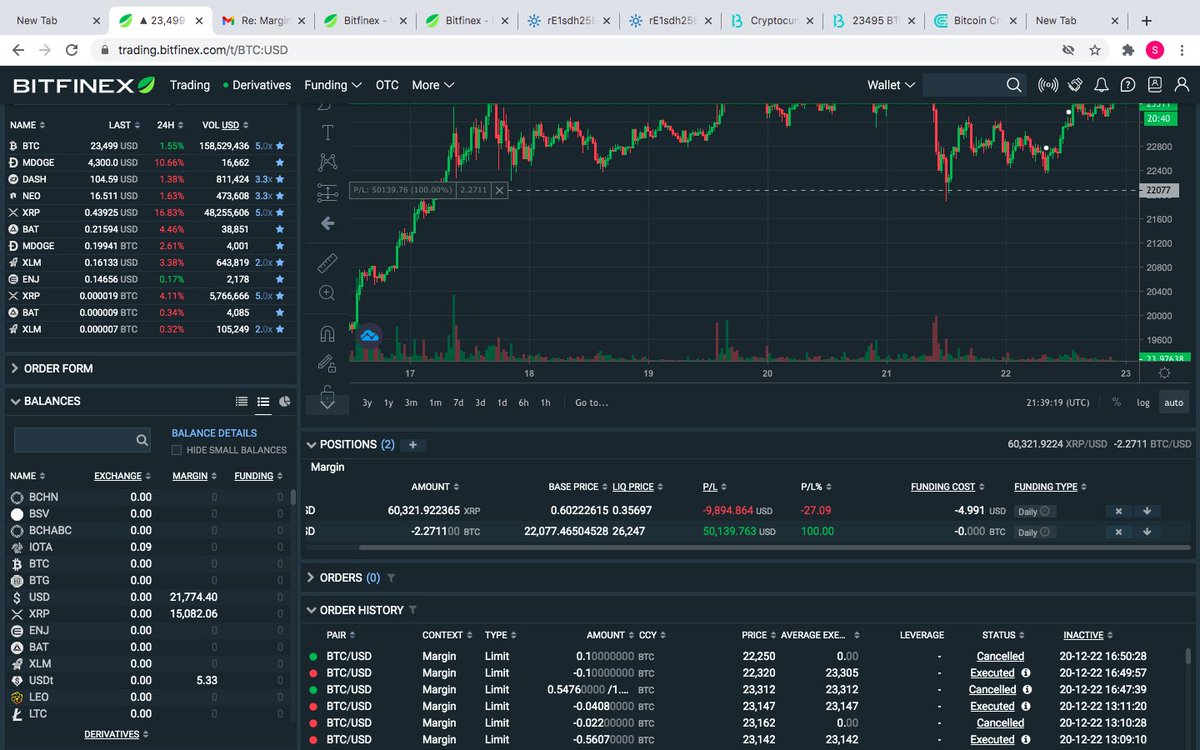The height and width of the screenshot is (750, 1200).
Task: Toggle stay in drawing mode pencil-lock
Action: tap(327, 364)
